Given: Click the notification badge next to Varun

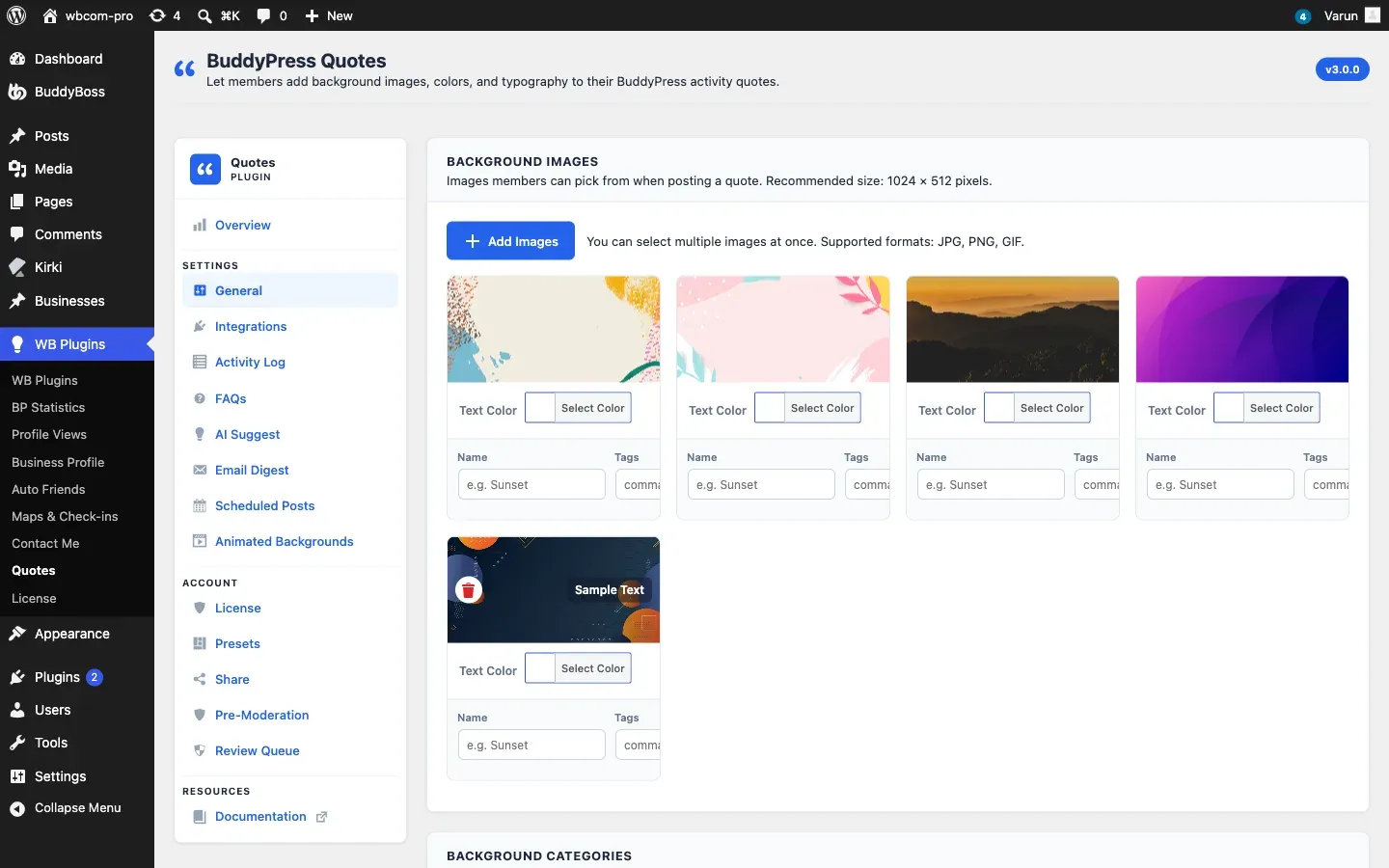Looking at the screenshot, I should 1303,16.
